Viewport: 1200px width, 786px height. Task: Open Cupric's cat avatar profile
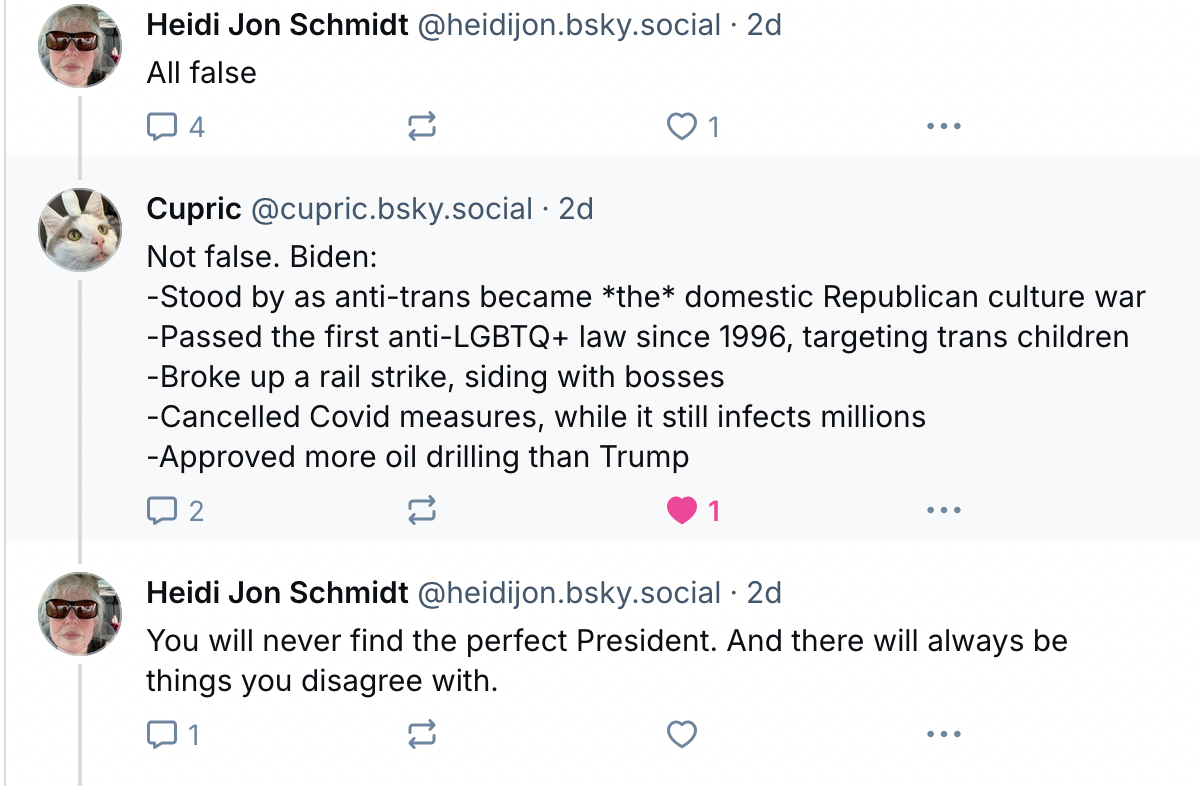(80, 230)
